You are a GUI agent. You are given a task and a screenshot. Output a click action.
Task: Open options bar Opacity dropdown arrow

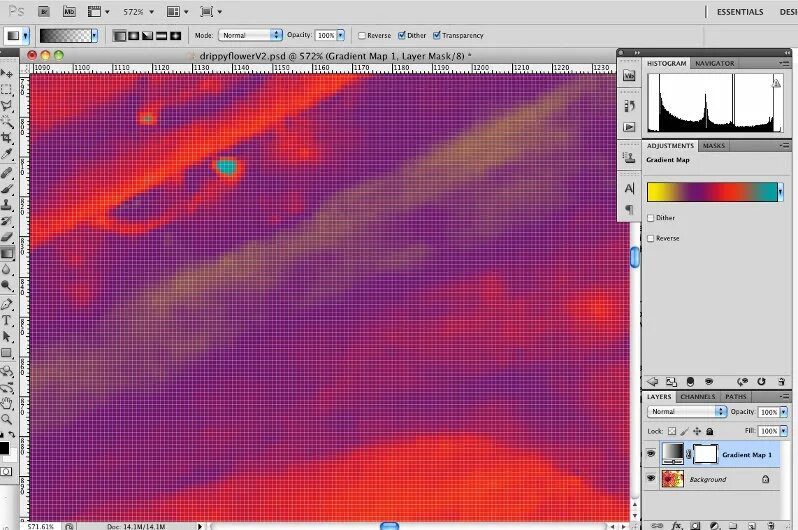click(340, 35)
